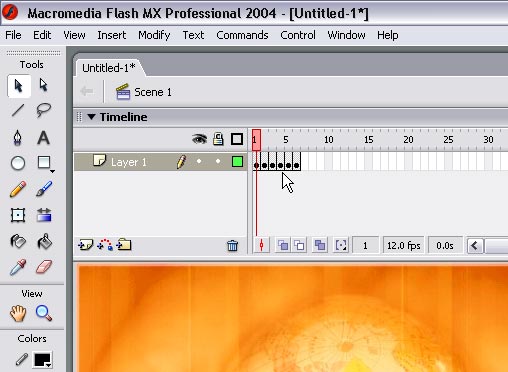Image resolution: width=508 pixels, height=372 pixels.
Task: Select the Eraser tool
Action: point(44,267)
